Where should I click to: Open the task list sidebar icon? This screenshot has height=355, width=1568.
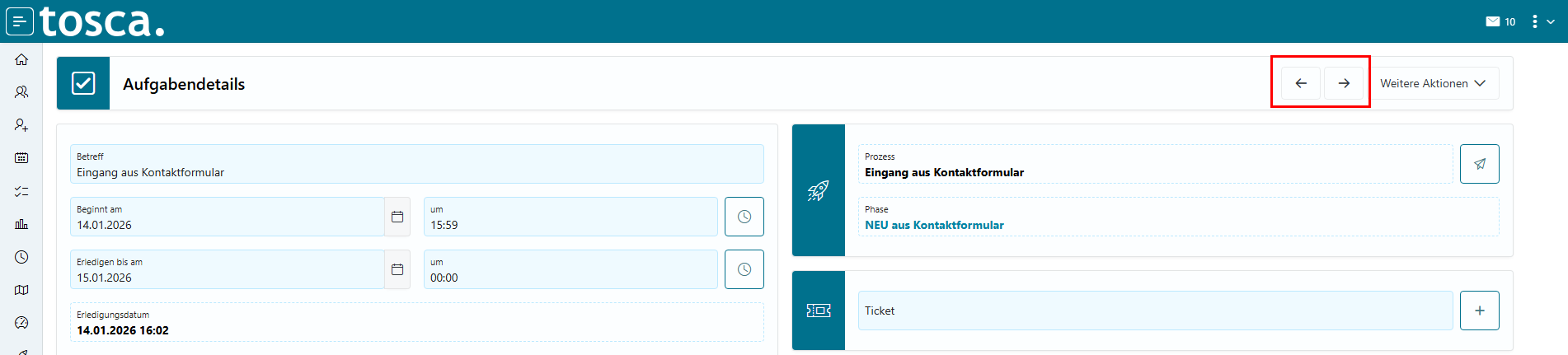pos(21,191)
